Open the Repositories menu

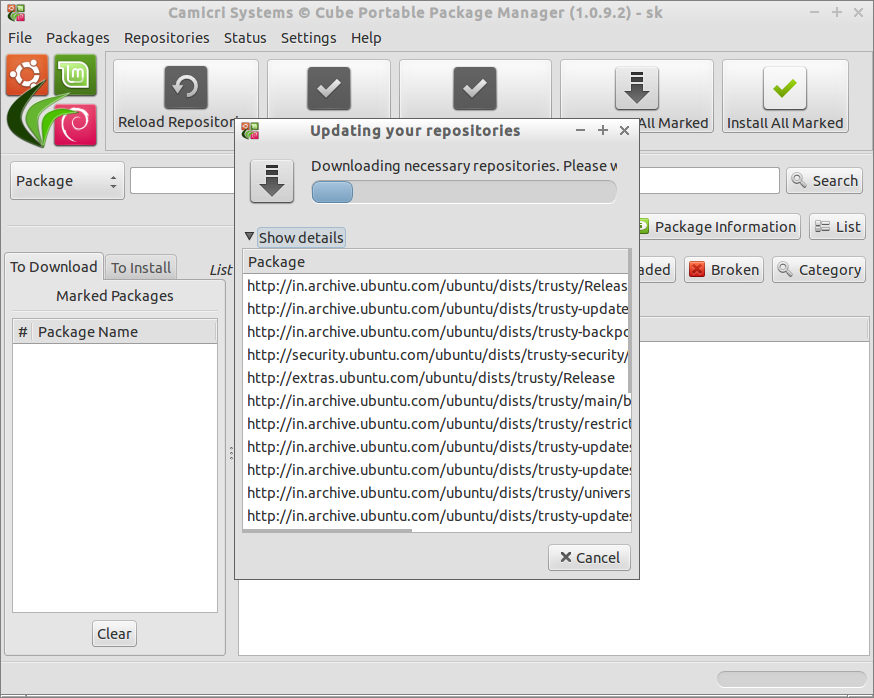[x=166, y=38]
